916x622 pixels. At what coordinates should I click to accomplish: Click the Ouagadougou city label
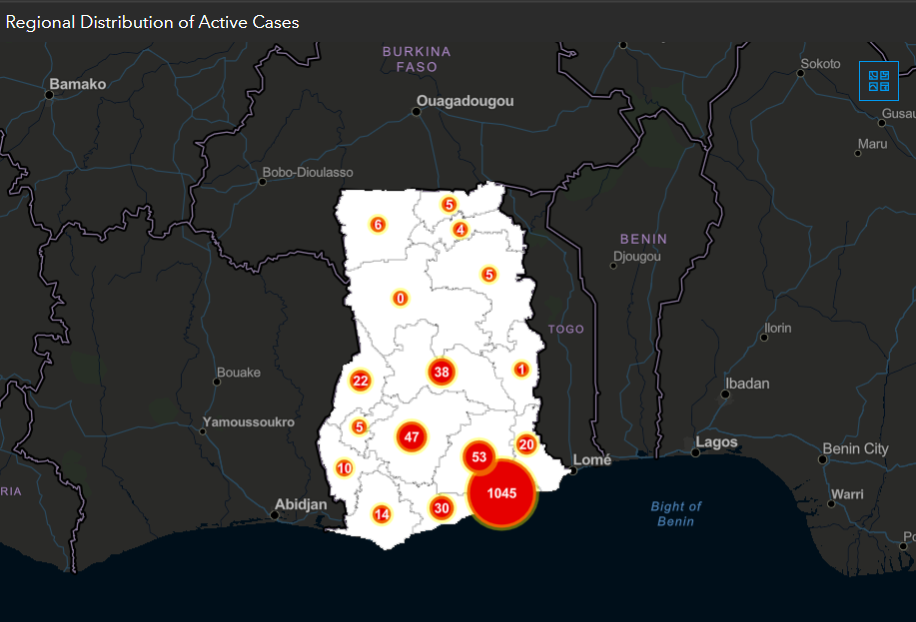(465, 101)
